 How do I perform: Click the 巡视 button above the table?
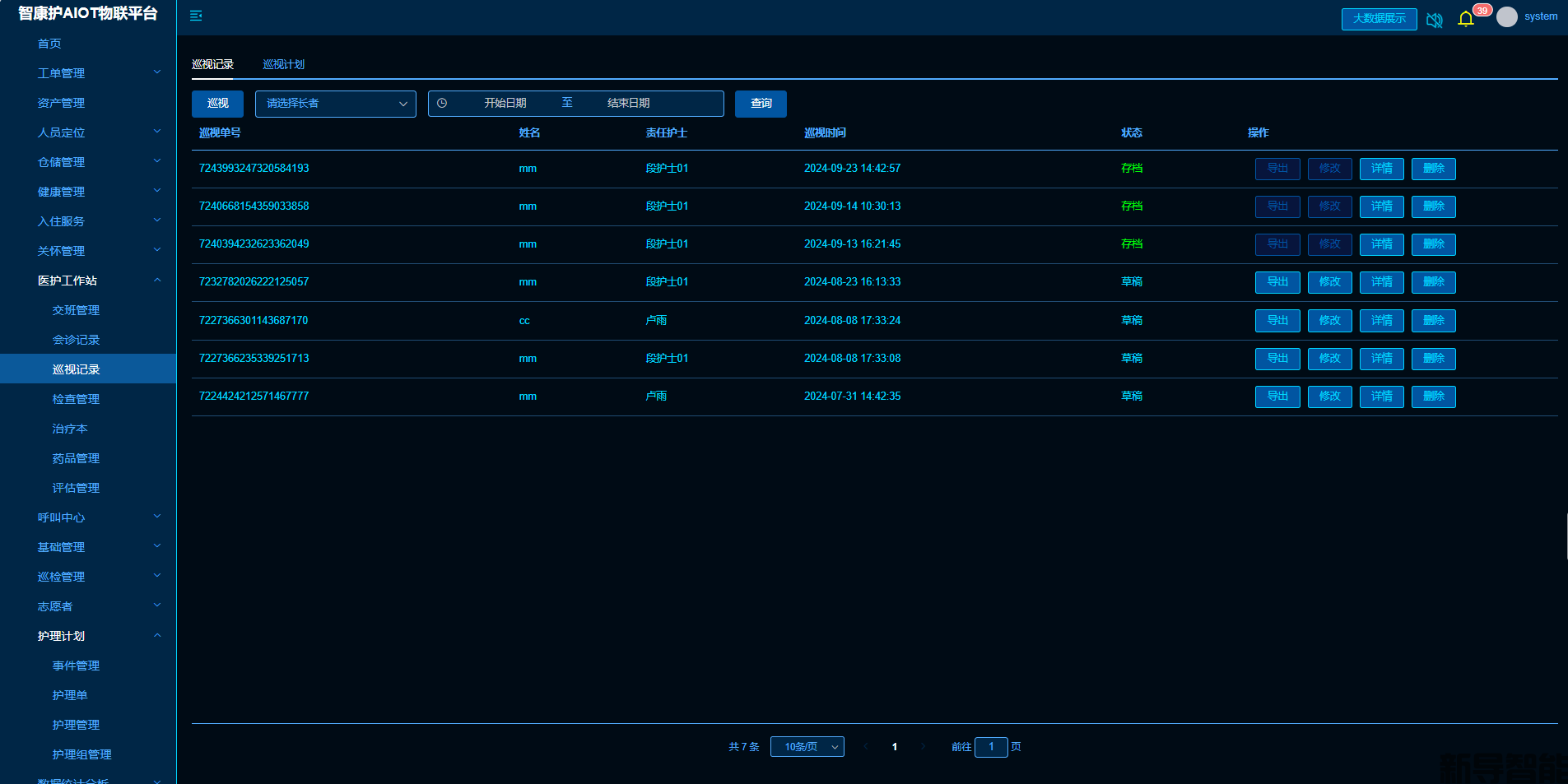[x=217, y=104]
